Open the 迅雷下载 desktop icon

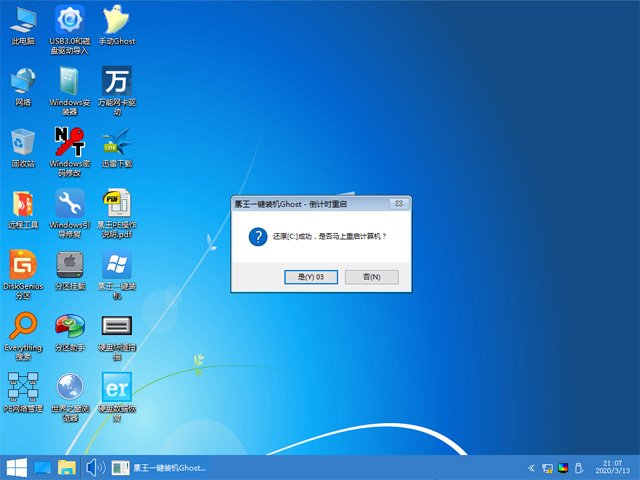pyautogui.click(x=116, y=141)
